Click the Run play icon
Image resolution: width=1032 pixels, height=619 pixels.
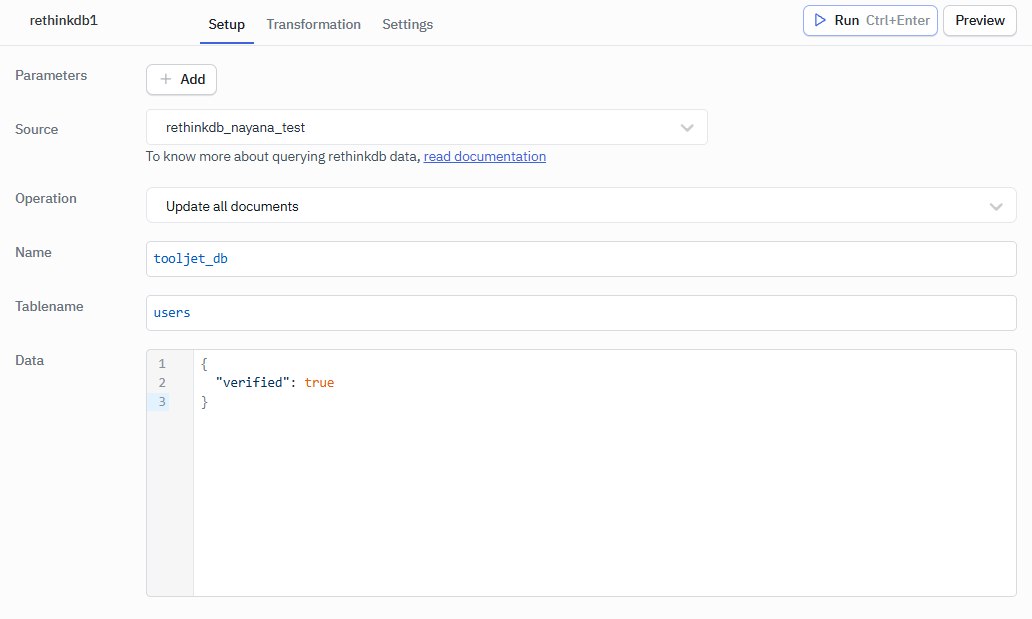point(820,20)
